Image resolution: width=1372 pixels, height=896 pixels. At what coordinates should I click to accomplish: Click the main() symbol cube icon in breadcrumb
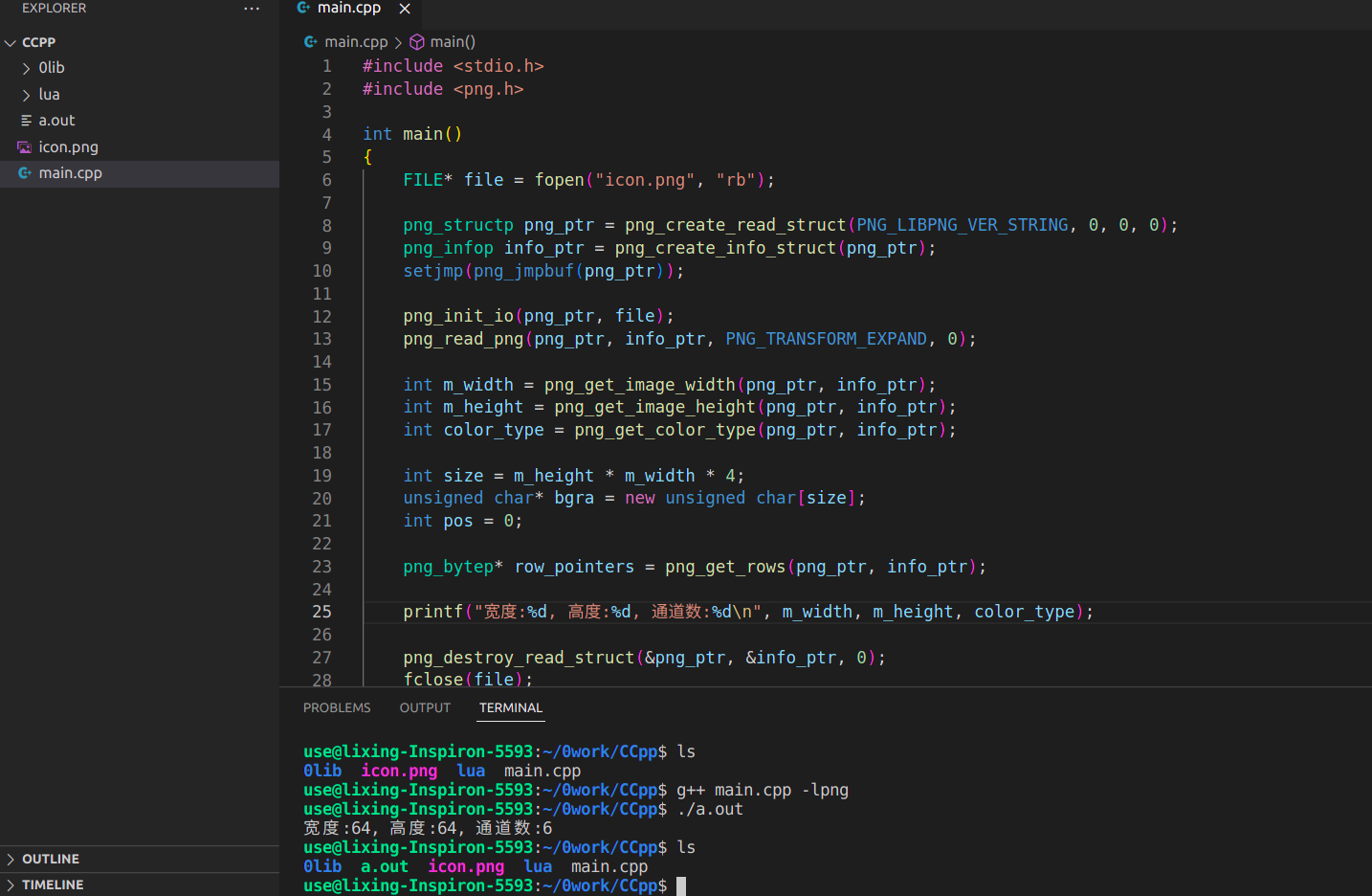[x=417, y=42]
